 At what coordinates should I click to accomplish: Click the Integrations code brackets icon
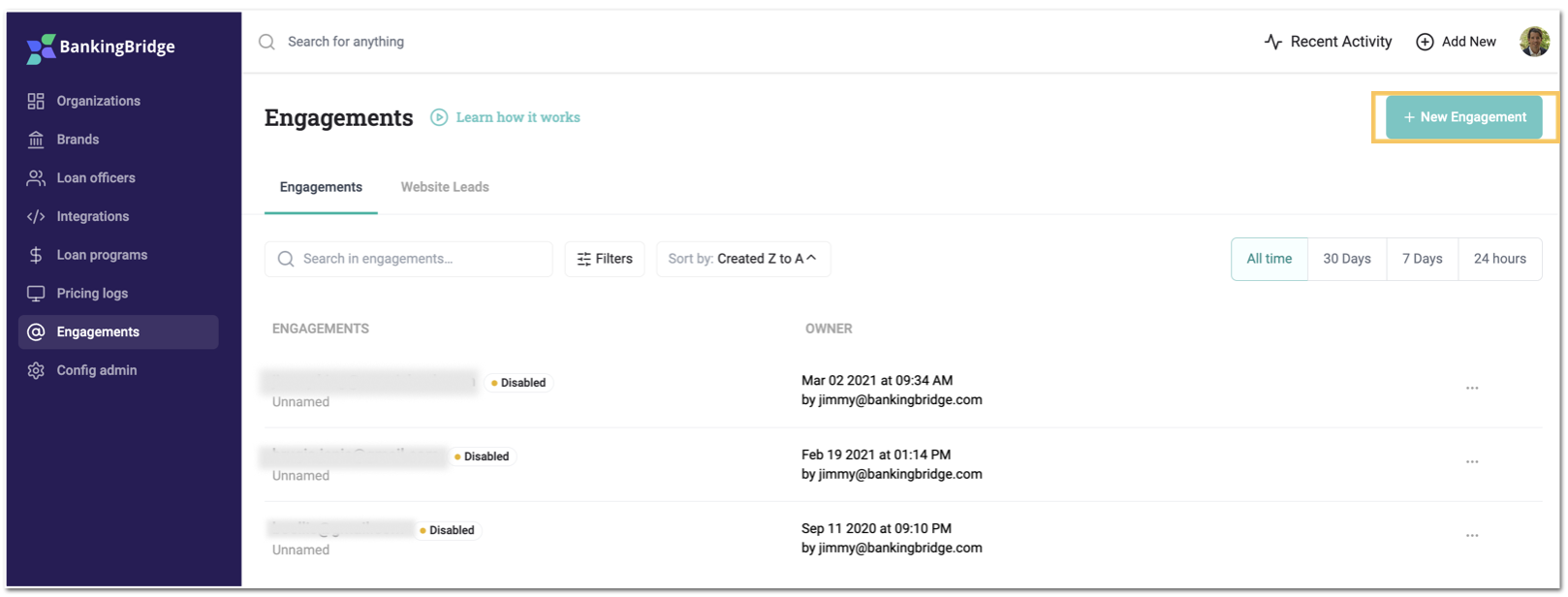[36, 216]
